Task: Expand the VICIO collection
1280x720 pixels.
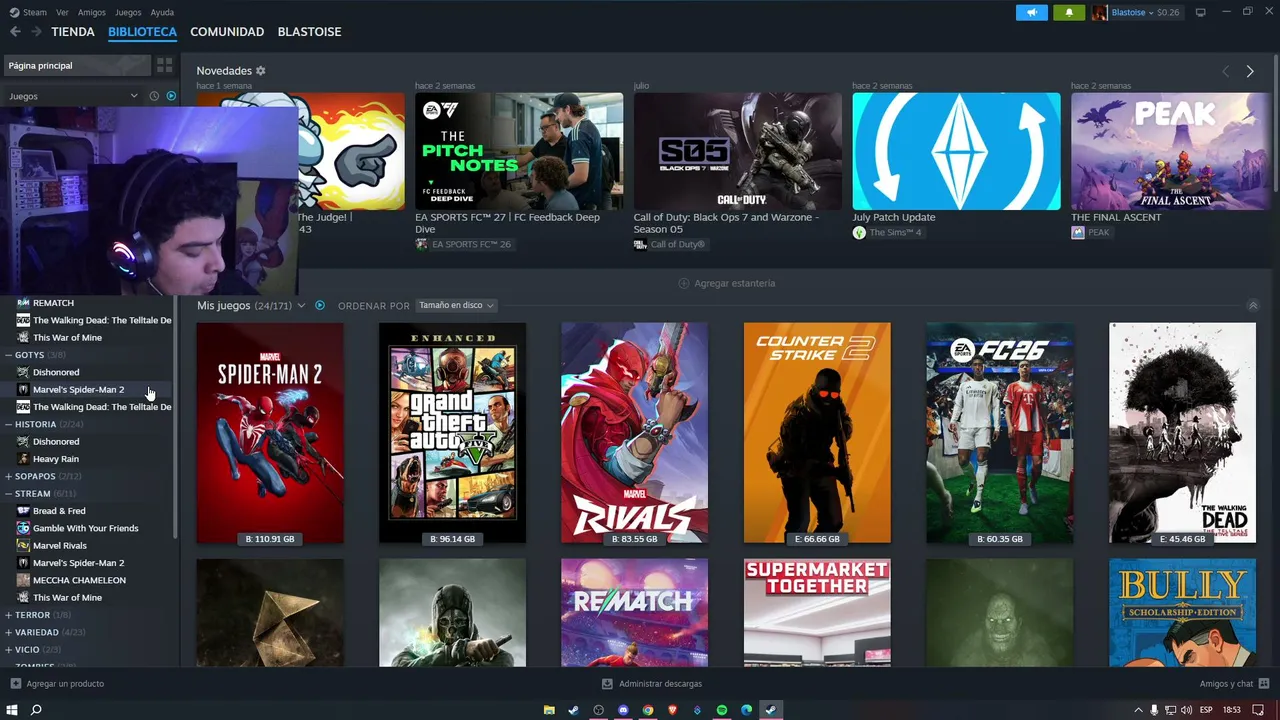Action: point(8,650)
